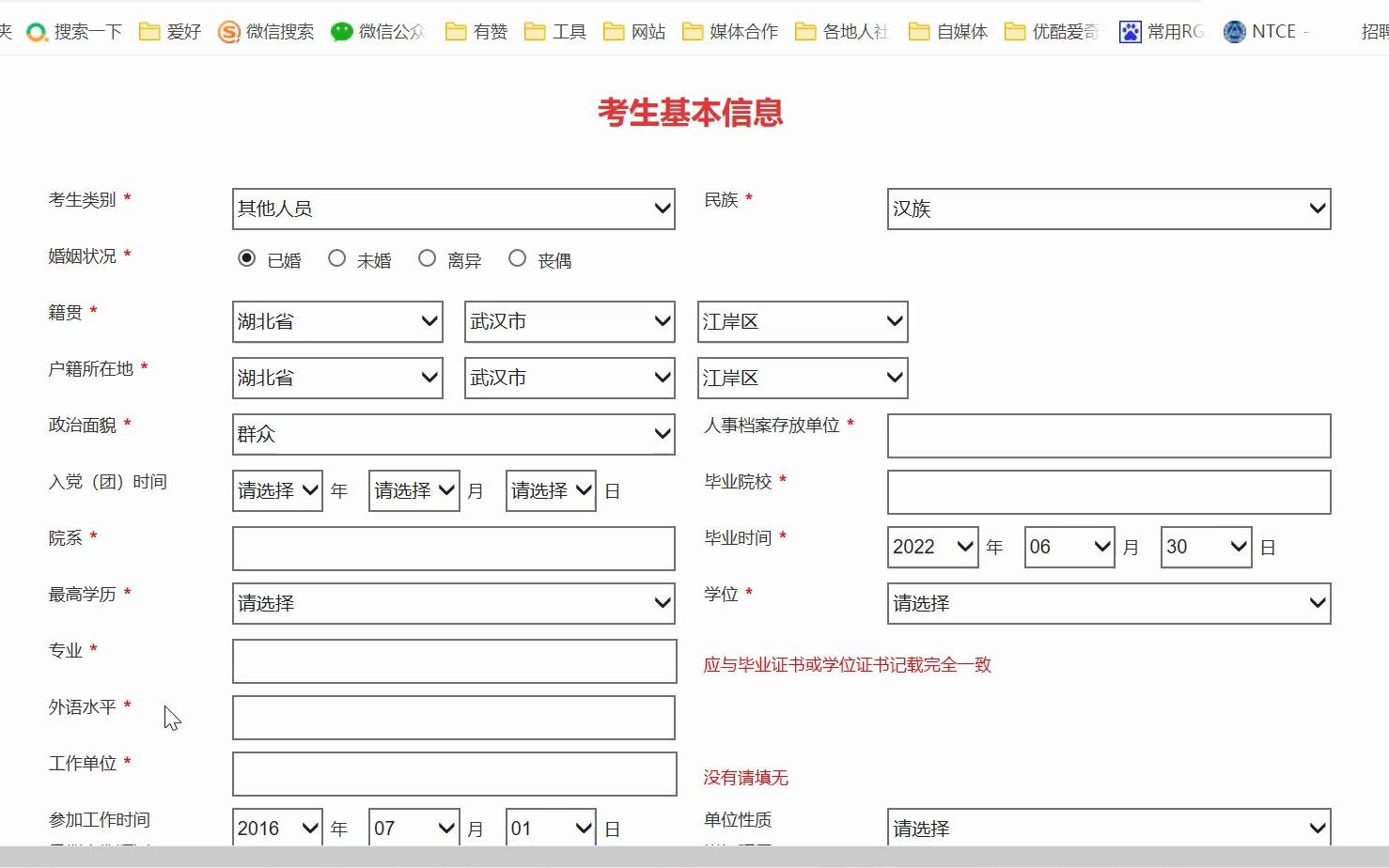Open the 工具 bookmark folder

[x=555, y=32]
